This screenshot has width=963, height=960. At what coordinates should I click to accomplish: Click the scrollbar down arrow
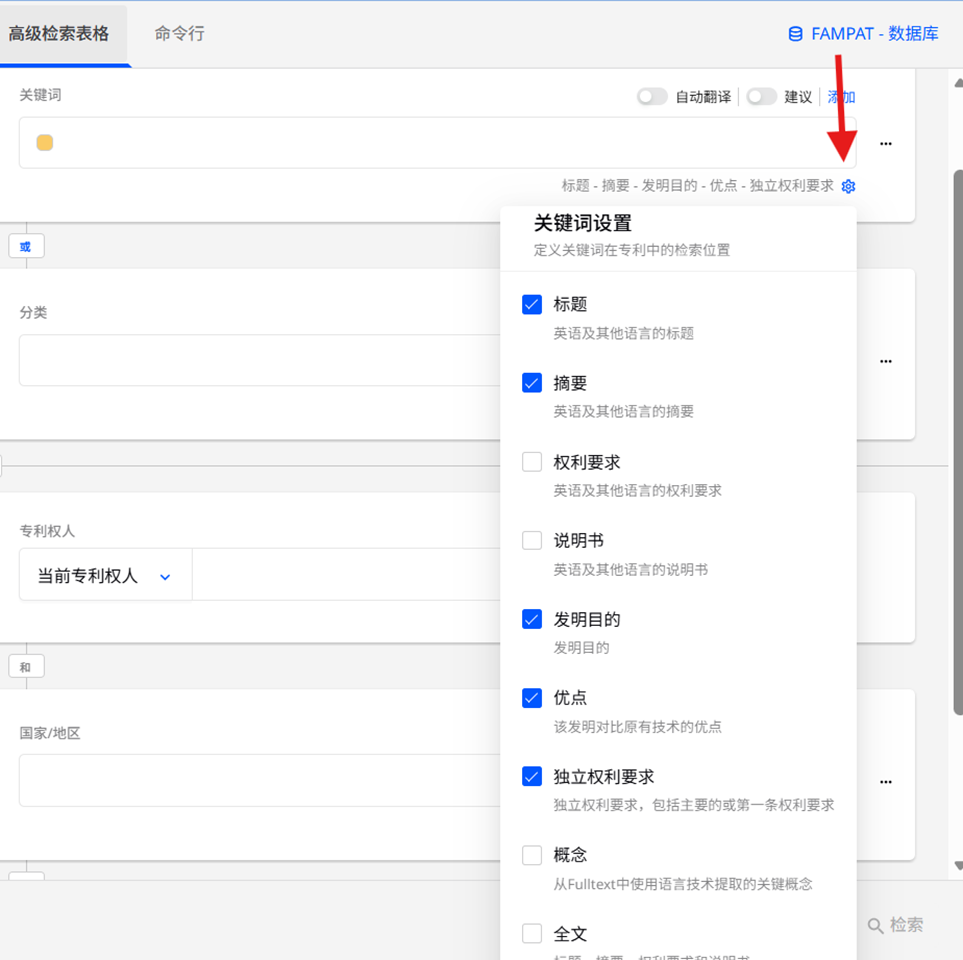point(958,866)
